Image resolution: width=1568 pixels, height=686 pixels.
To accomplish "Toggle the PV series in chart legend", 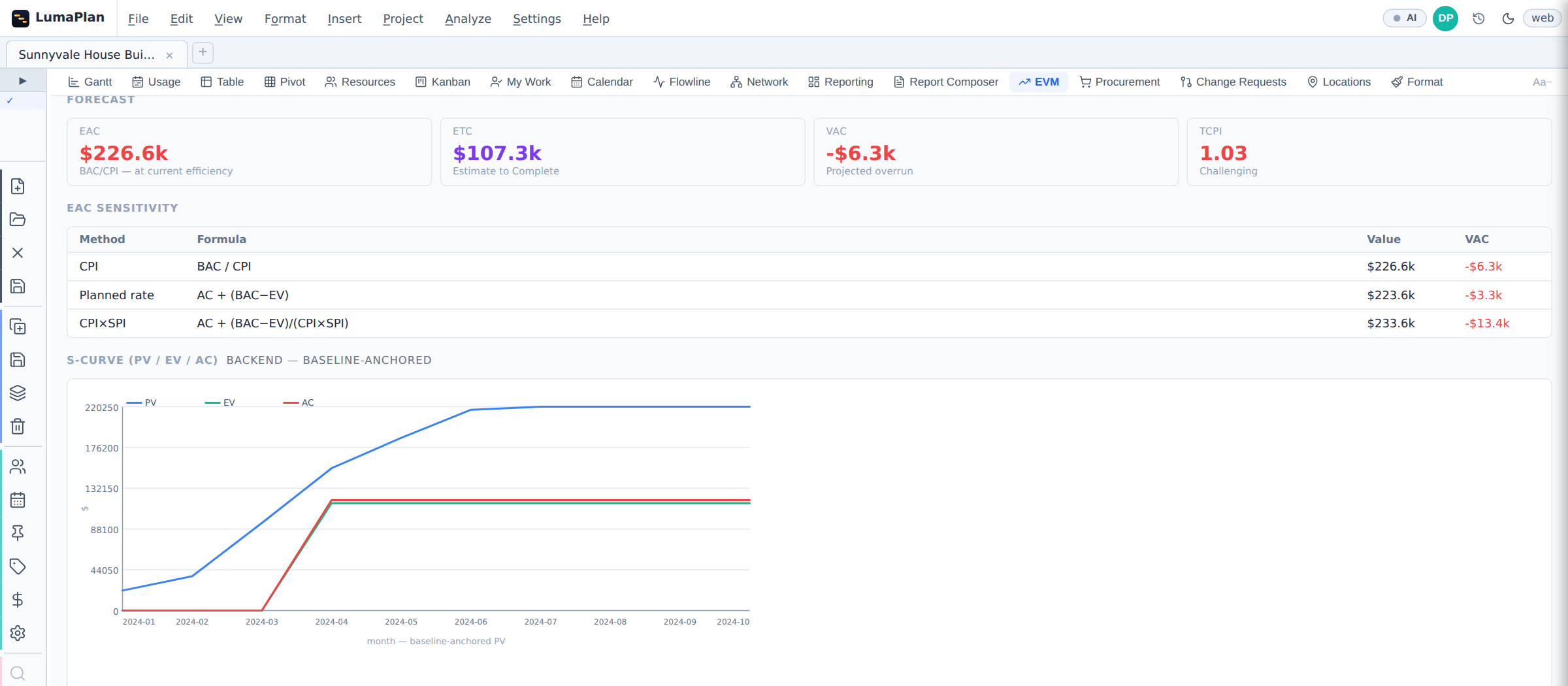I will (x=142, y=402).
